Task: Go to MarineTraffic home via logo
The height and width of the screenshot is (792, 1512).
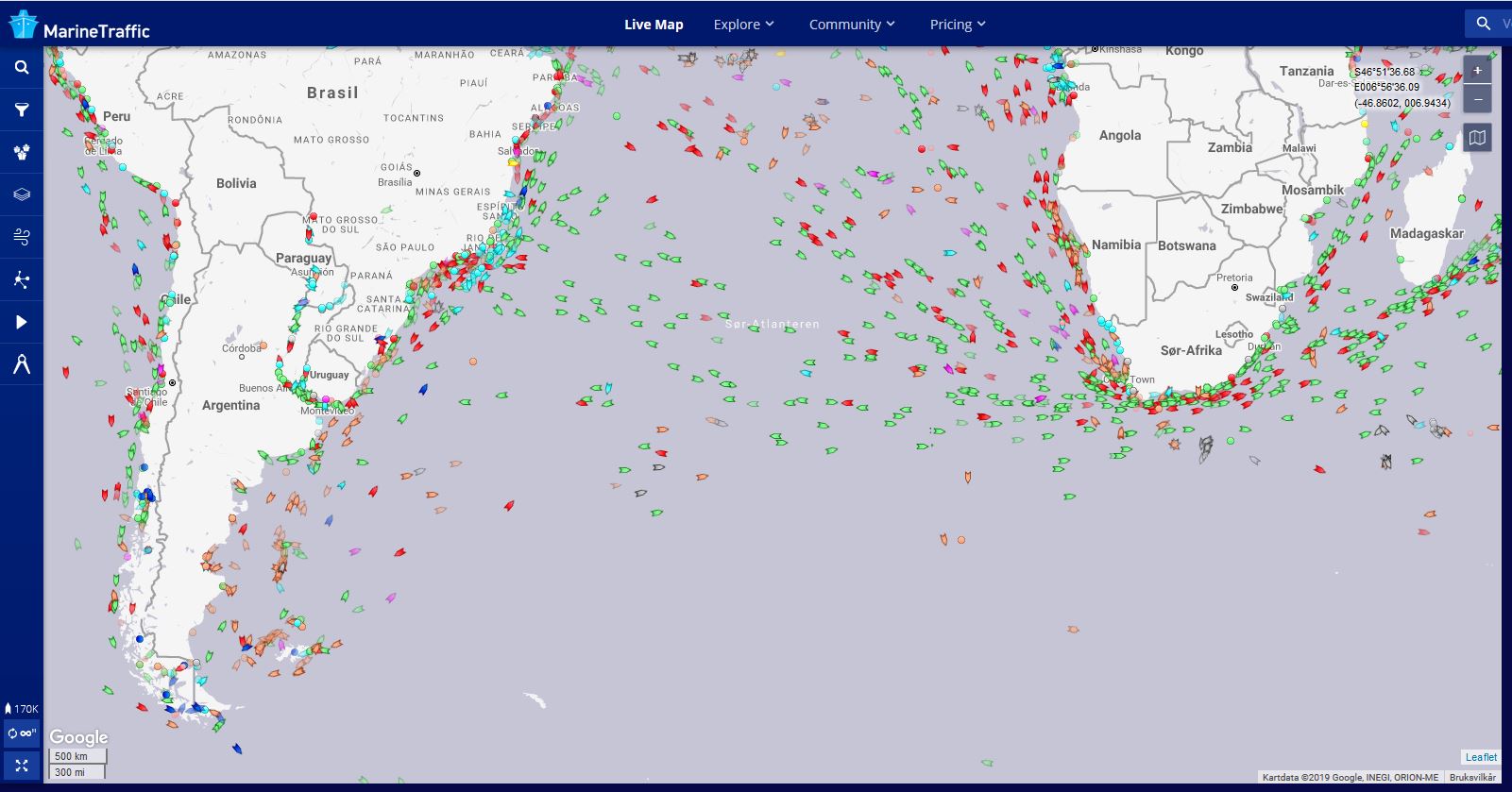Action: 79,25
